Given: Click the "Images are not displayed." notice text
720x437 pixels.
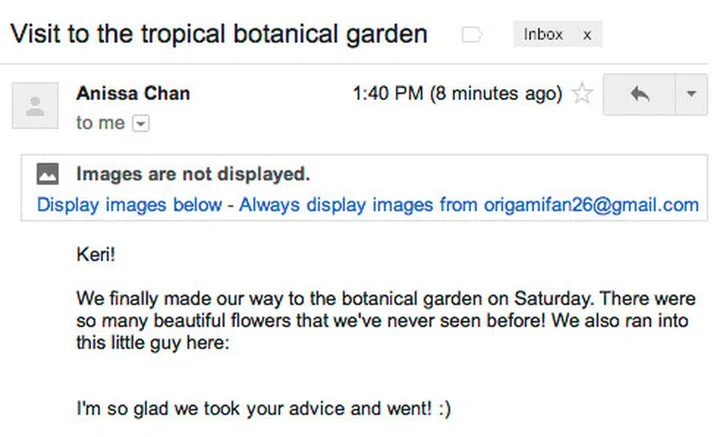Looking at the screenshot, I should [x=193, y=174].
